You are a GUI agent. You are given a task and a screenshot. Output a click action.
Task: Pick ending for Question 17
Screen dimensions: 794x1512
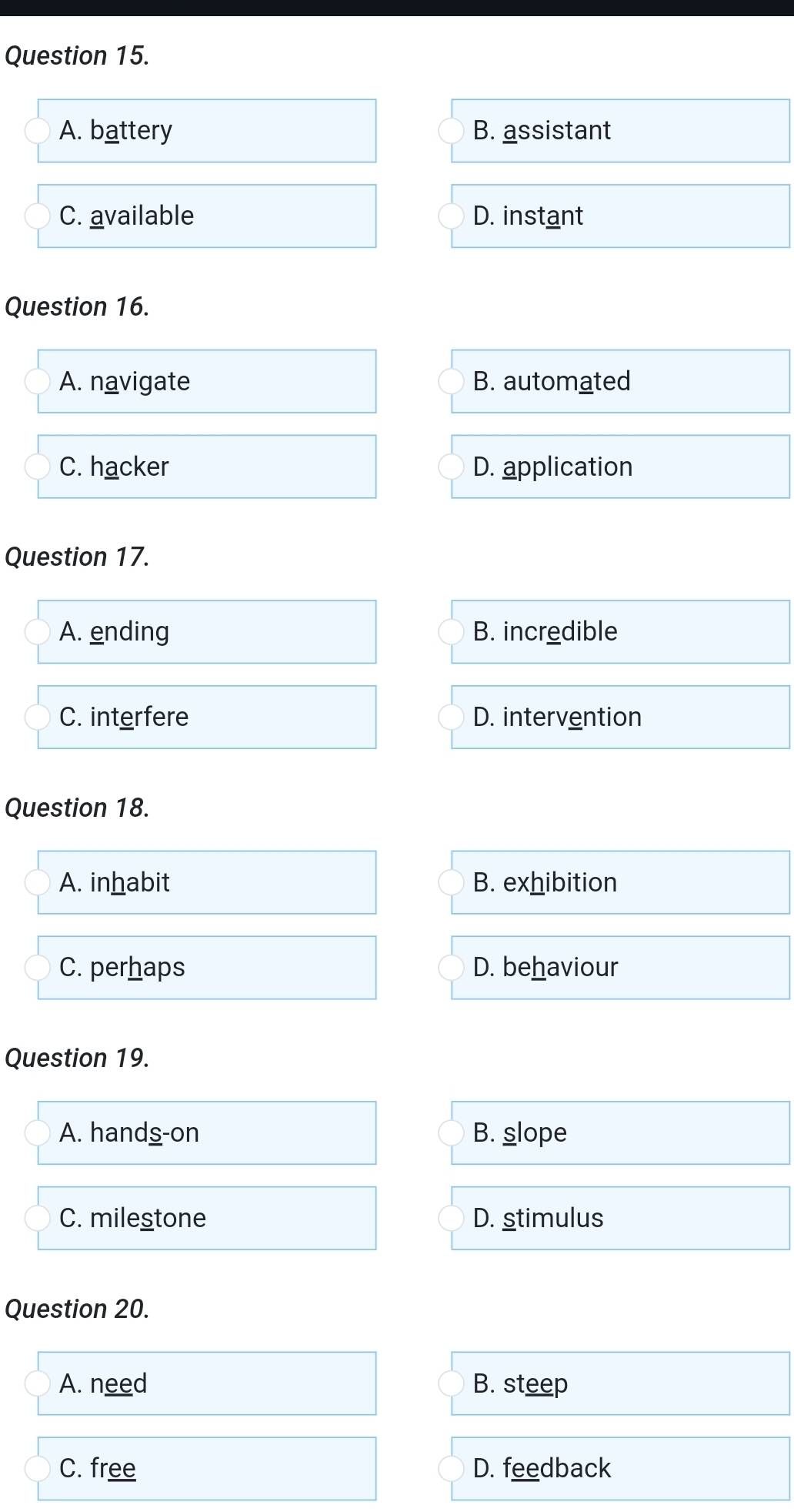click(x=36, y=632)
